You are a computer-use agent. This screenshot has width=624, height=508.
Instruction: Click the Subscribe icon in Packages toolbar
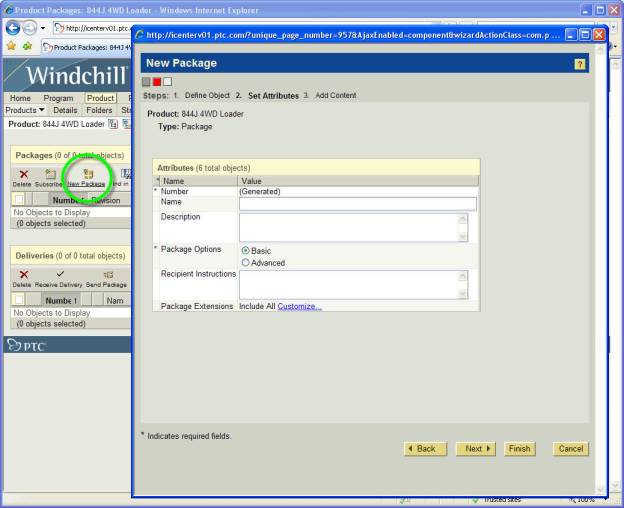[51, 174]
